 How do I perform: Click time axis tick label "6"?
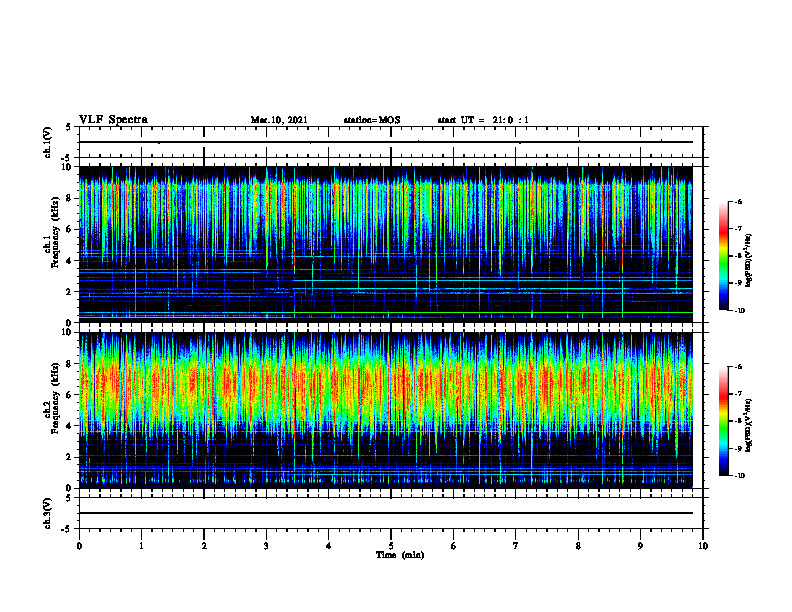tap(454, 546)
